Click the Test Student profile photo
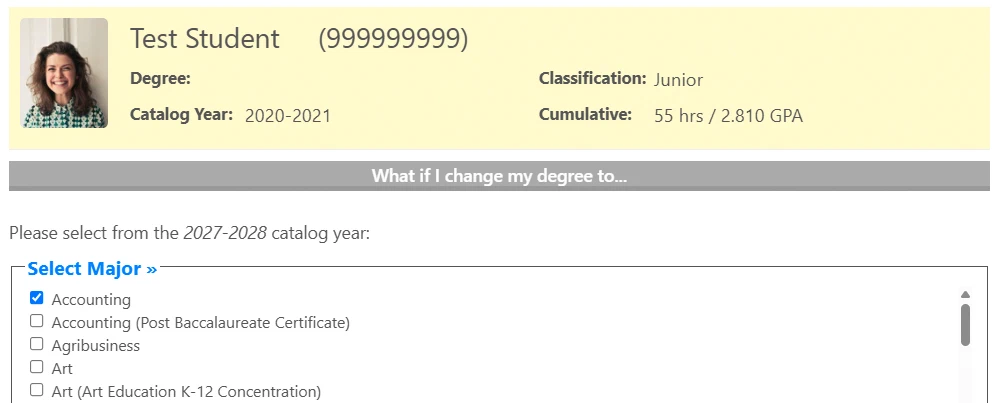This screenshot has width=997, height=403. click(x=64, y=73)
